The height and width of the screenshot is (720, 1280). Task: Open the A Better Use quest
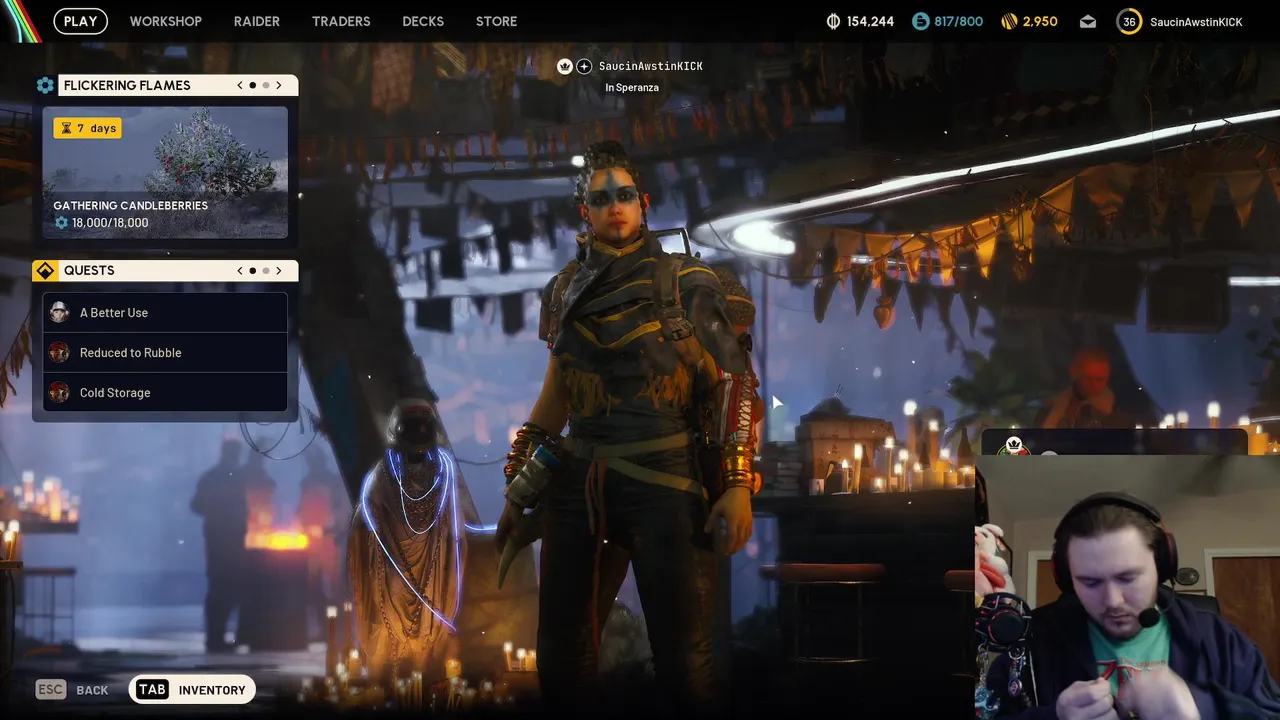(x=165, y=312)
